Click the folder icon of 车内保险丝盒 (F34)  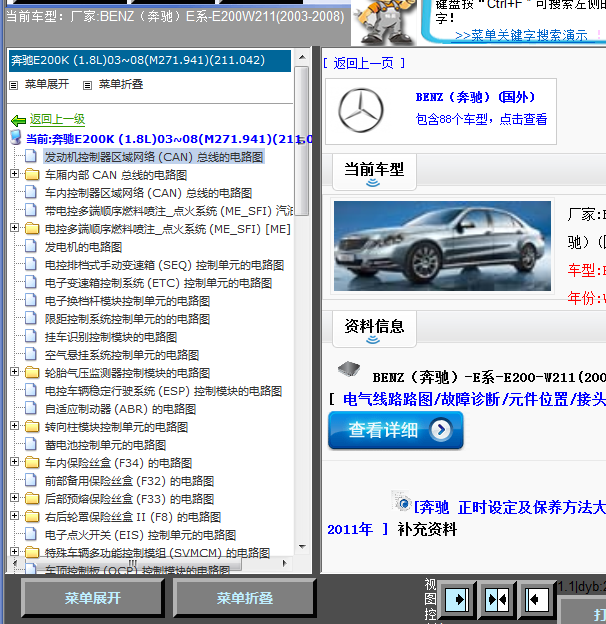tap(32, 462)
